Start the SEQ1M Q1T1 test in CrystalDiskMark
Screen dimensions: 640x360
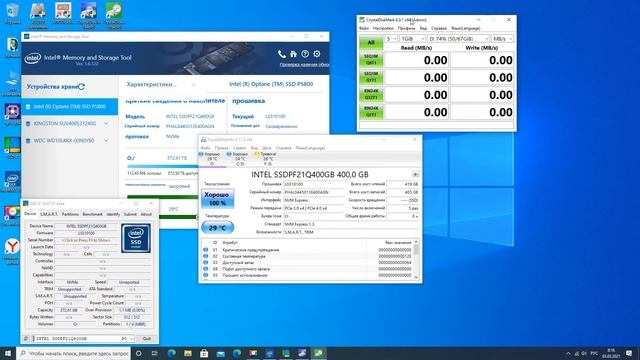coord(371,77)
